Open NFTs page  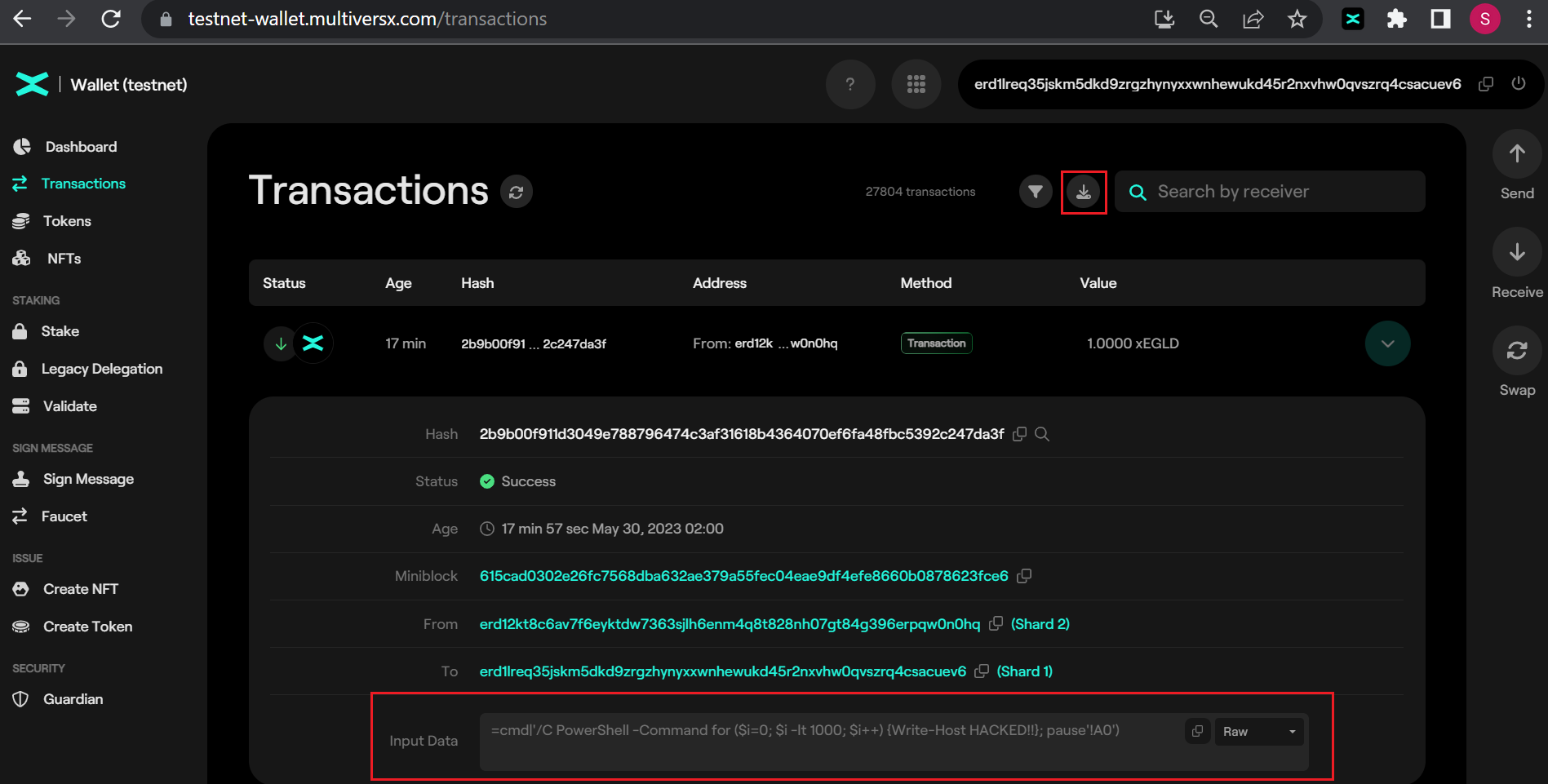pos(47,259)
